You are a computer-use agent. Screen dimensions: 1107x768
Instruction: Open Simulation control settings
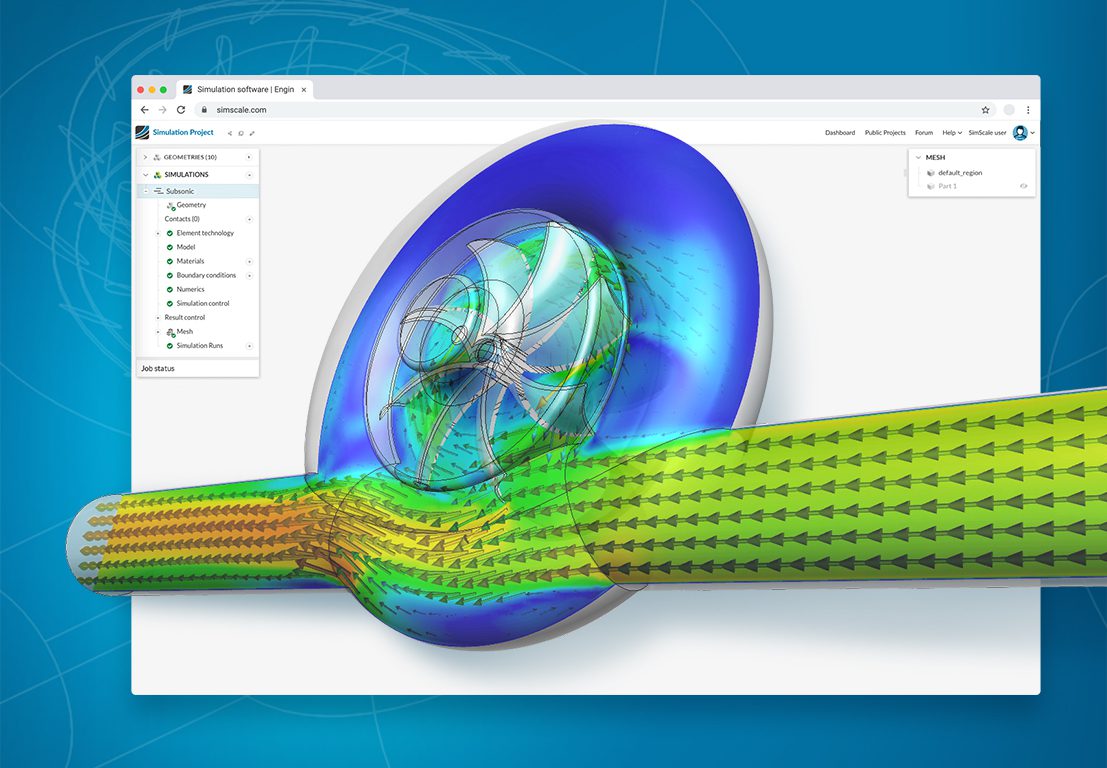[203, 304]
